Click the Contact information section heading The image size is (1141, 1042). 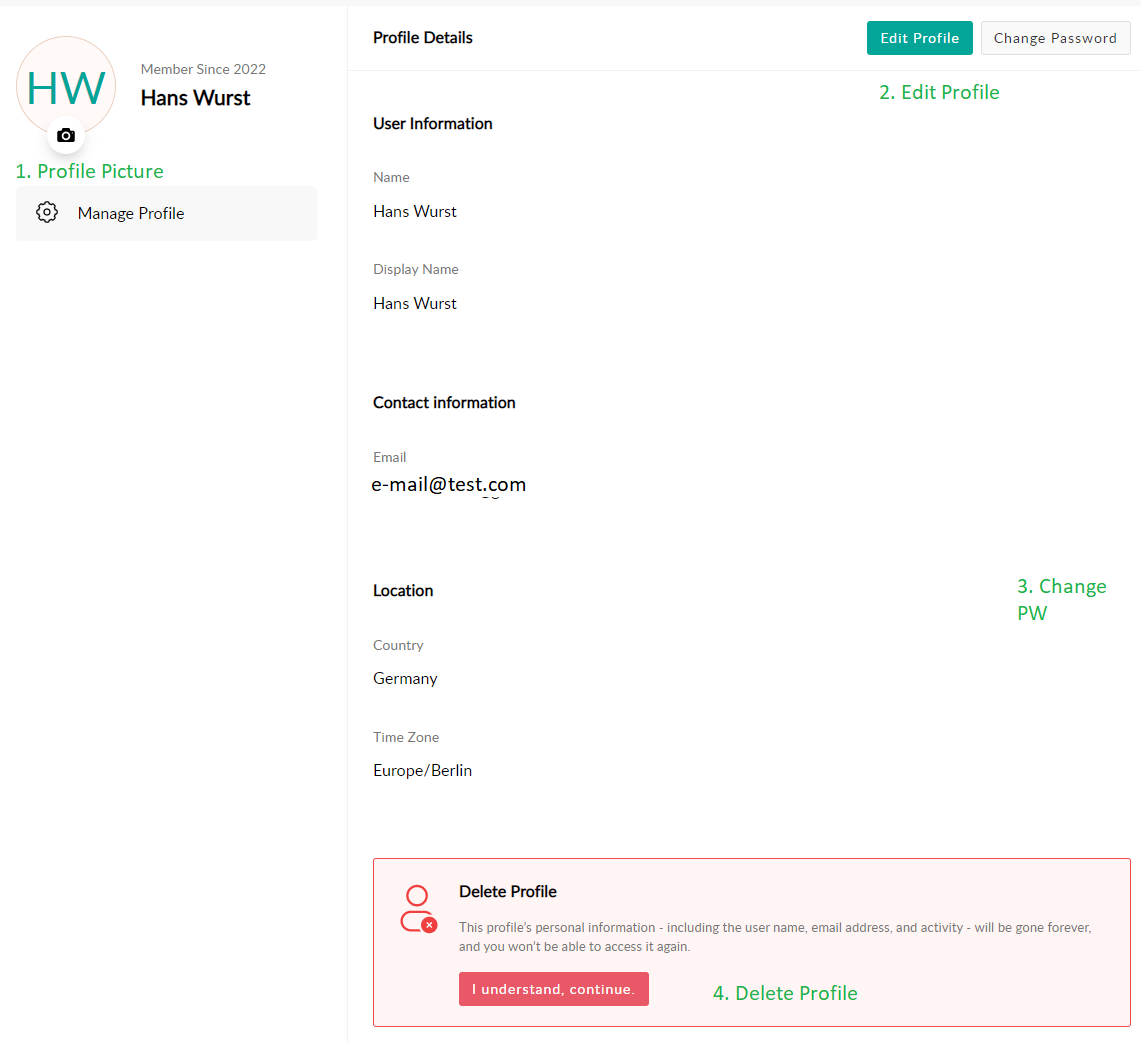point(444,402)
